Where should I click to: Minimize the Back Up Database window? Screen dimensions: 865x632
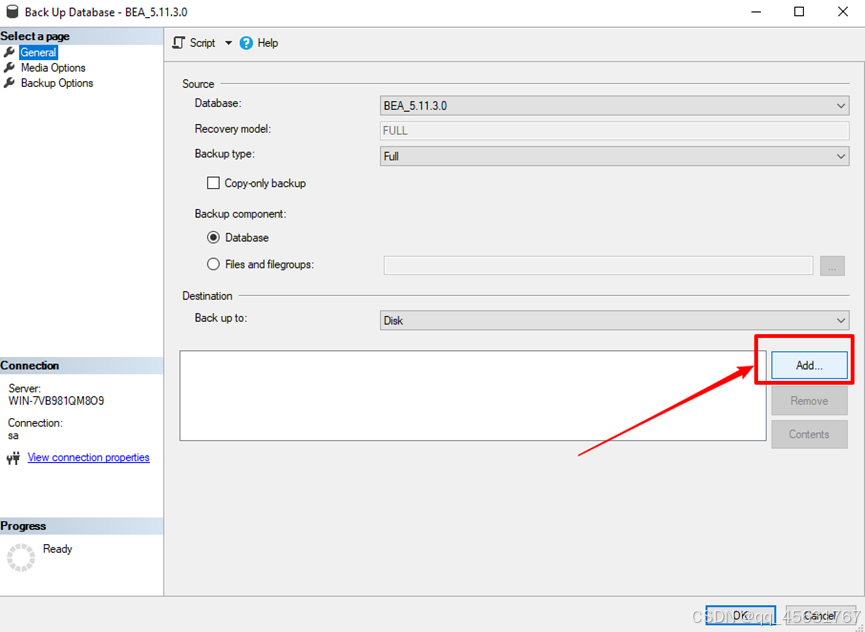click(x=756, y=12)
